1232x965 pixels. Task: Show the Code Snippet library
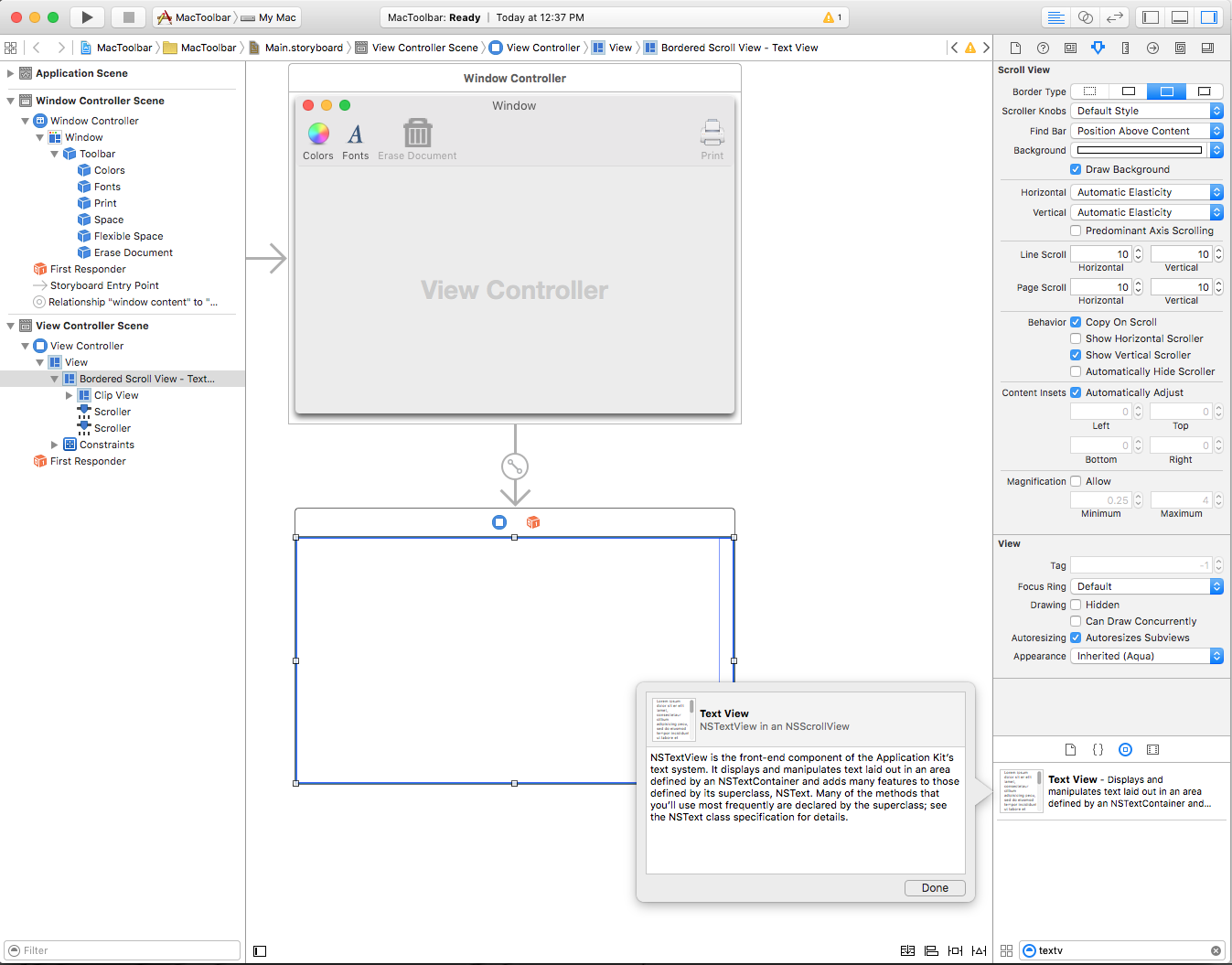coord(1098,749)
